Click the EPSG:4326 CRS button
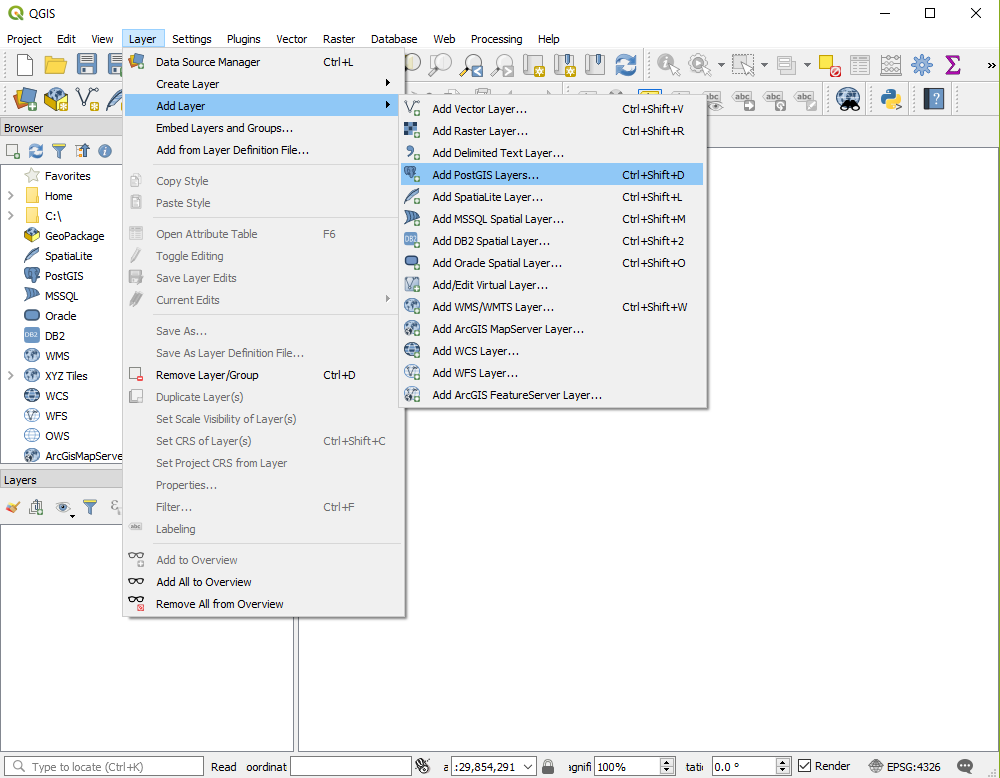 (905, 767)
